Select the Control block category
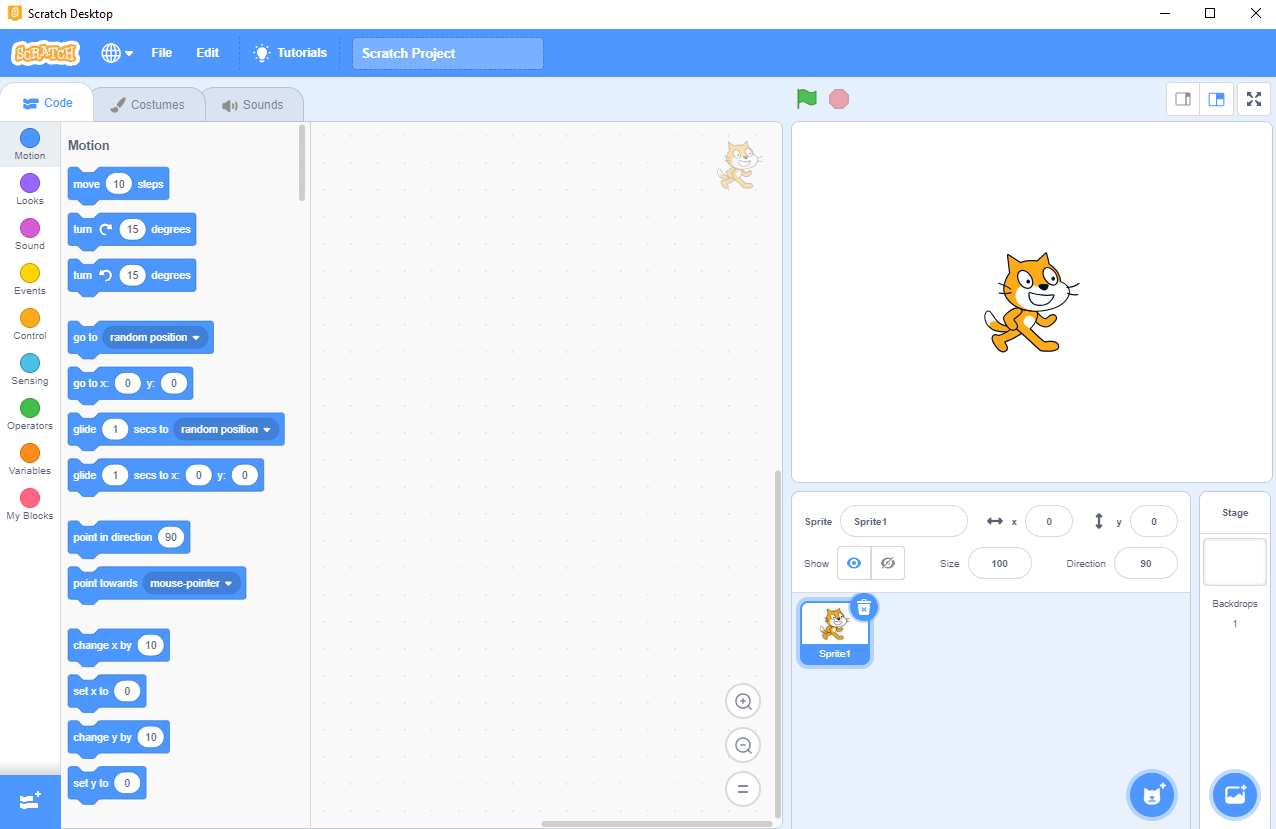The height and width of the screenshot is (829, 1276). click(x=30, y=324)
